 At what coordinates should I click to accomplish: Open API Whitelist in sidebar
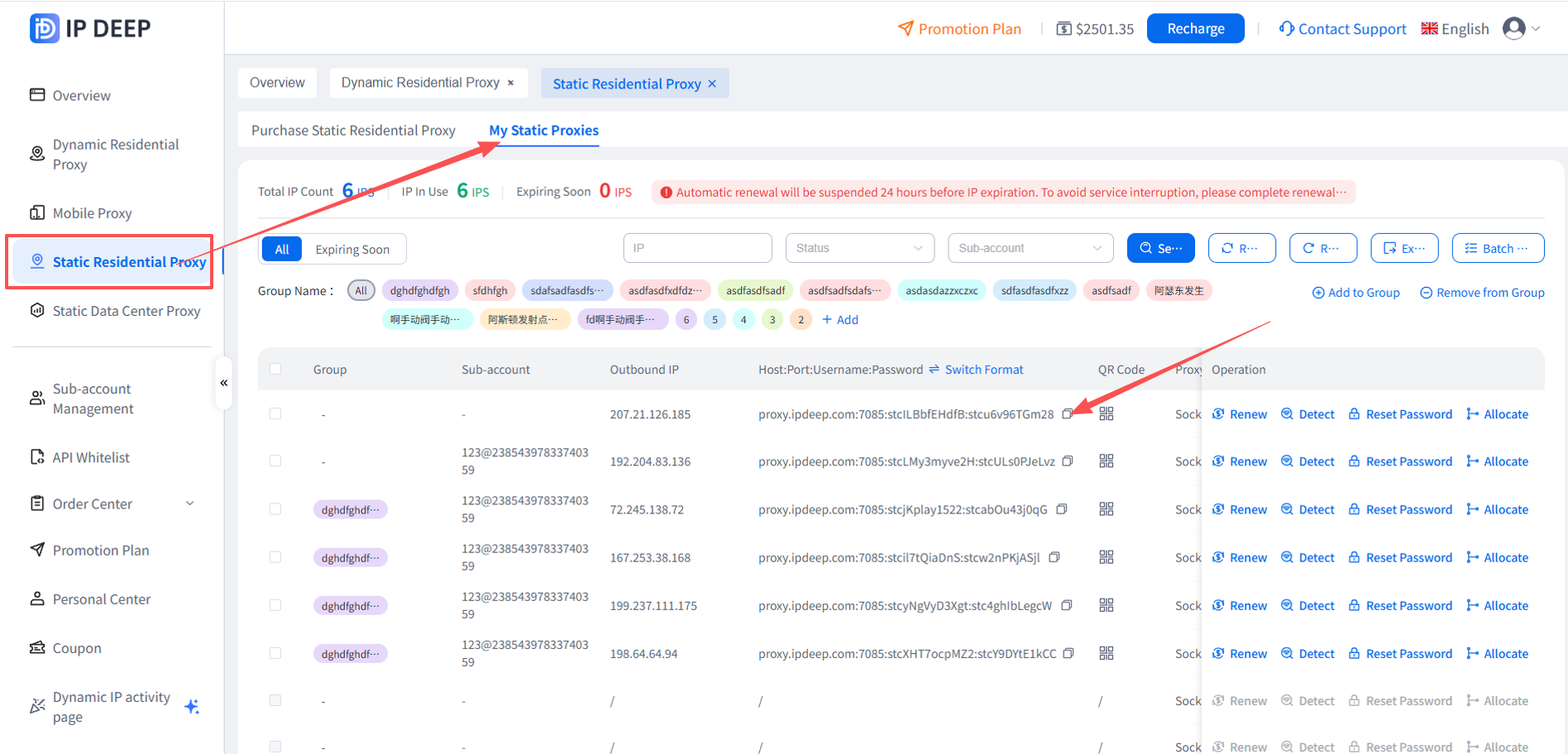pyautogui.click(x=80, y=457)
